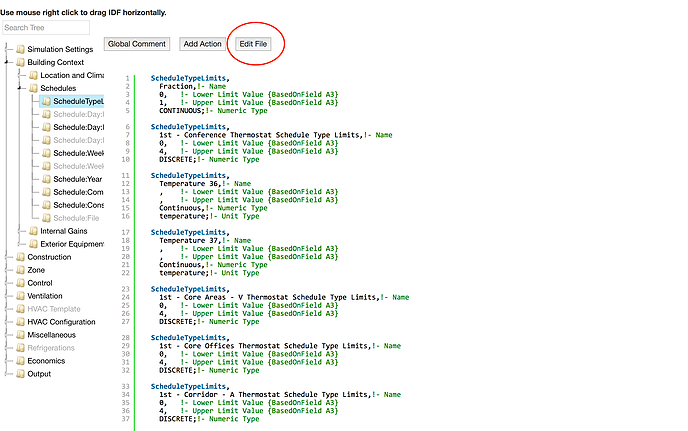Click the Simulation Settings folder icon

tap(20, 49)
